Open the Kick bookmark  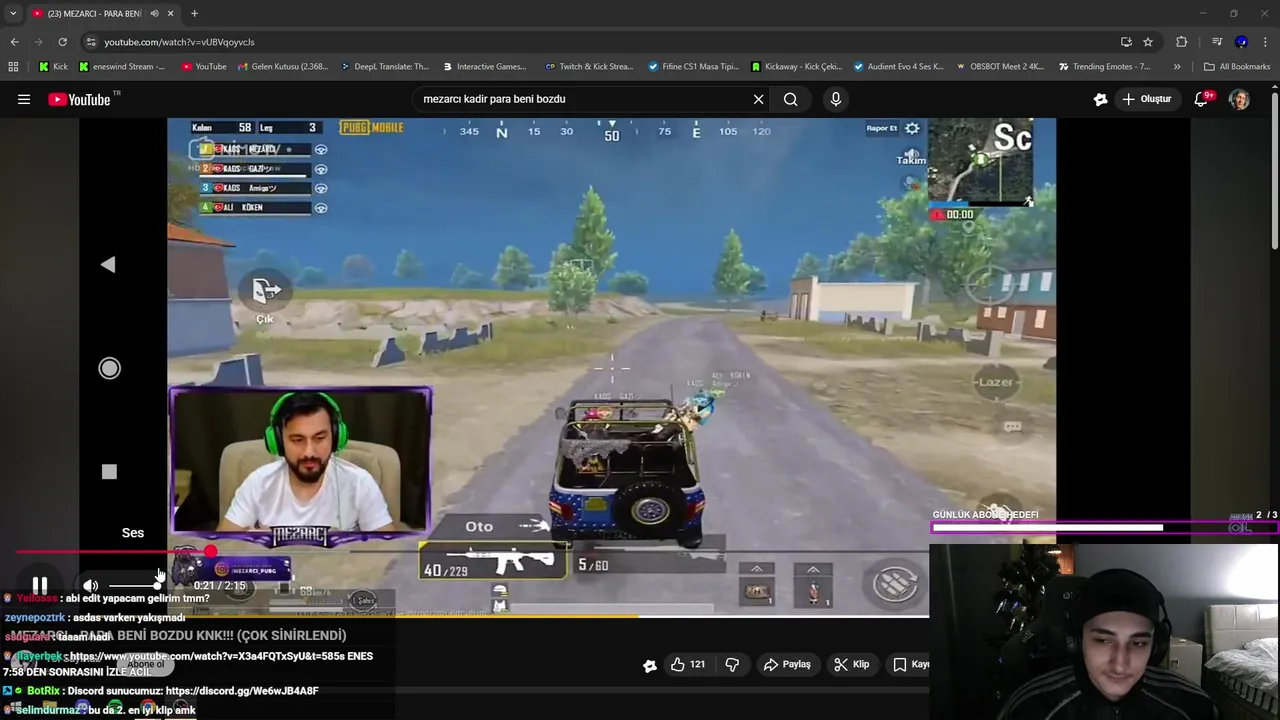tap(53, 67)
